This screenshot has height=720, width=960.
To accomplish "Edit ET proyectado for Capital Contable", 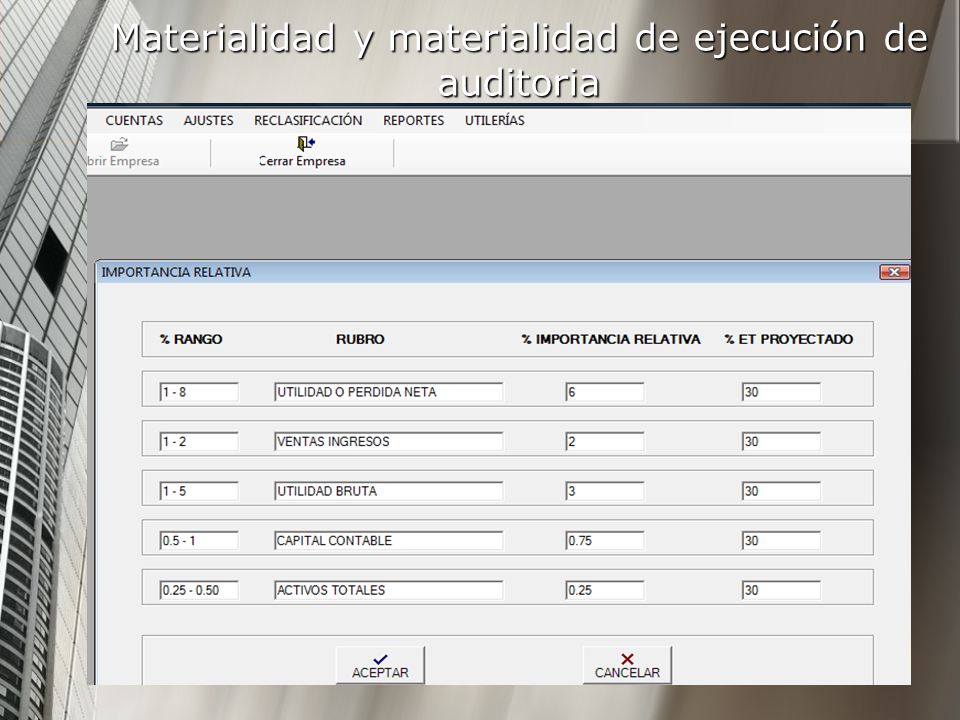I will (781, 541).
